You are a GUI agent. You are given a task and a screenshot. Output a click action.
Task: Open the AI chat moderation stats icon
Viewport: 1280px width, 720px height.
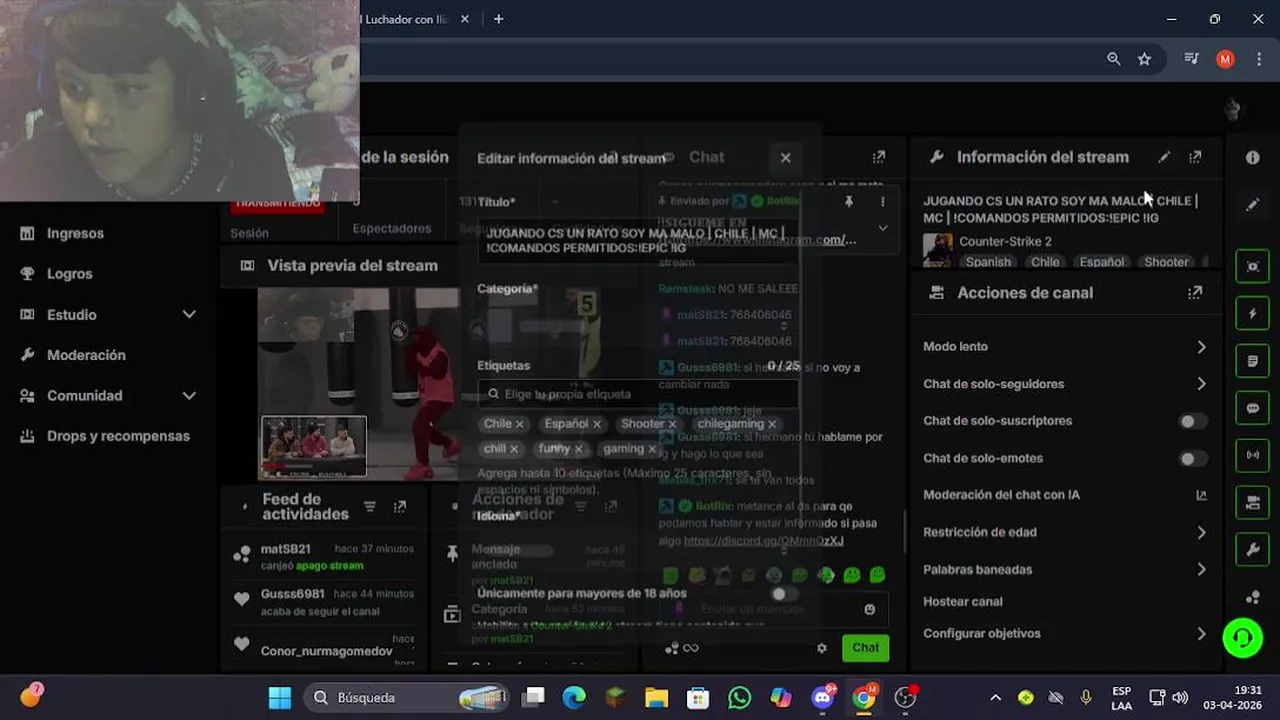[1201, 495]
